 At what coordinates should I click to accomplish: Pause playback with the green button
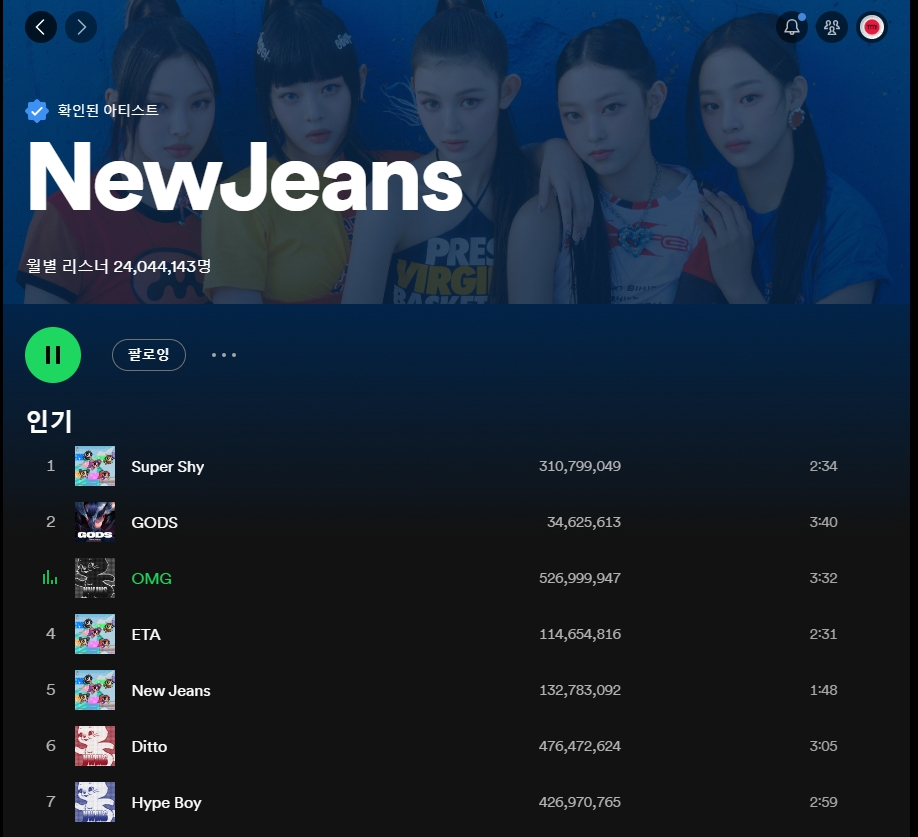(53, 355)
